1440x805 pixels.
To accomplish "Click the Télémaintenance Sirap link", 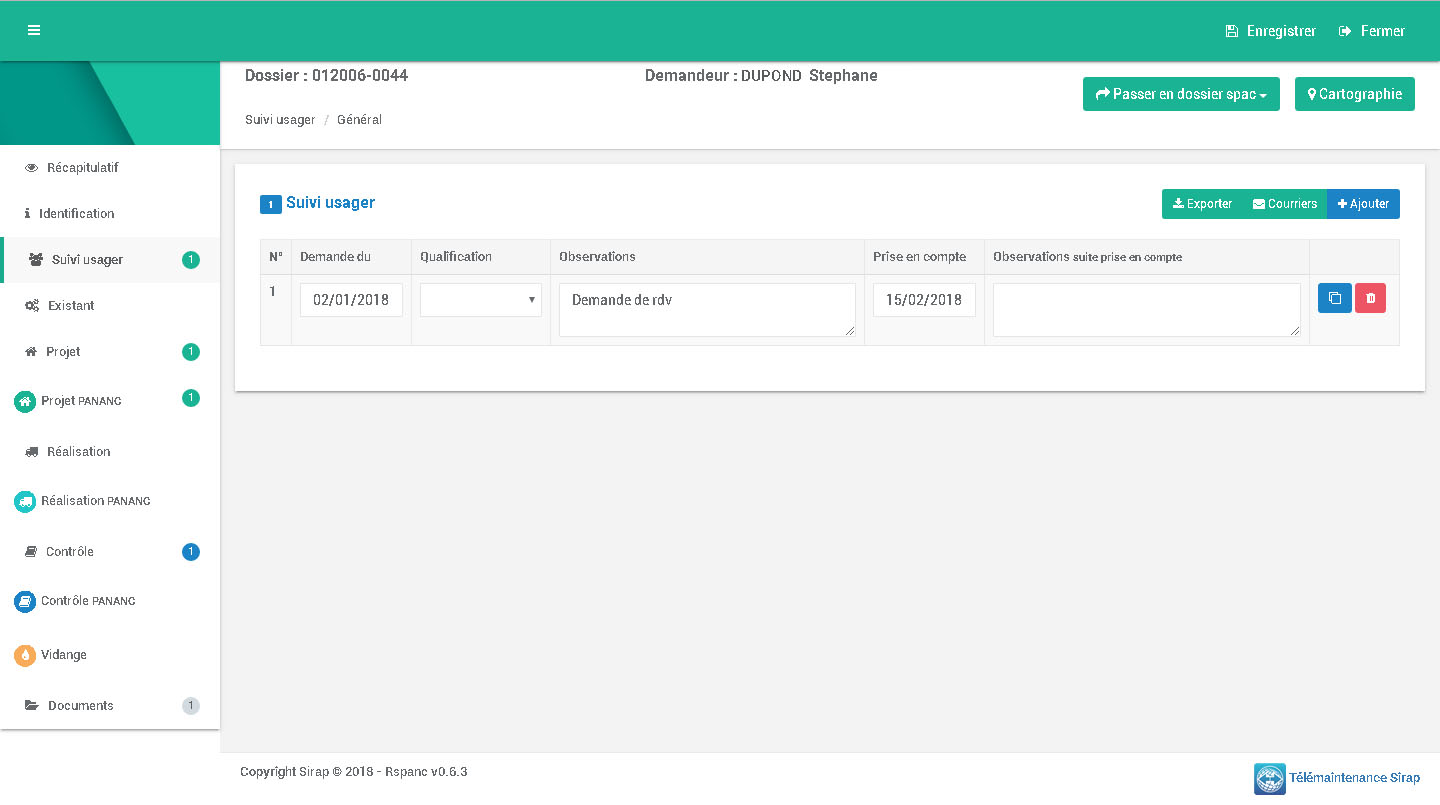I will click(x=1354, y=778).
